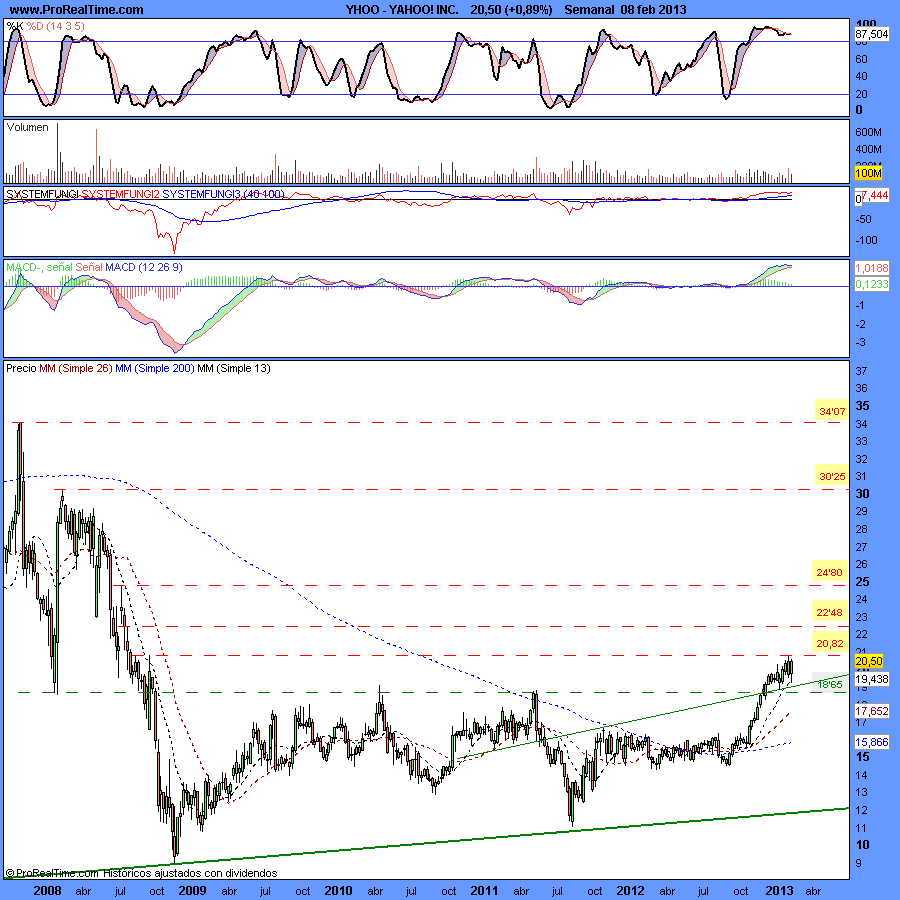Click the 2013 year on time axis
Screen dimensions: 900x900
click(779, 890)
